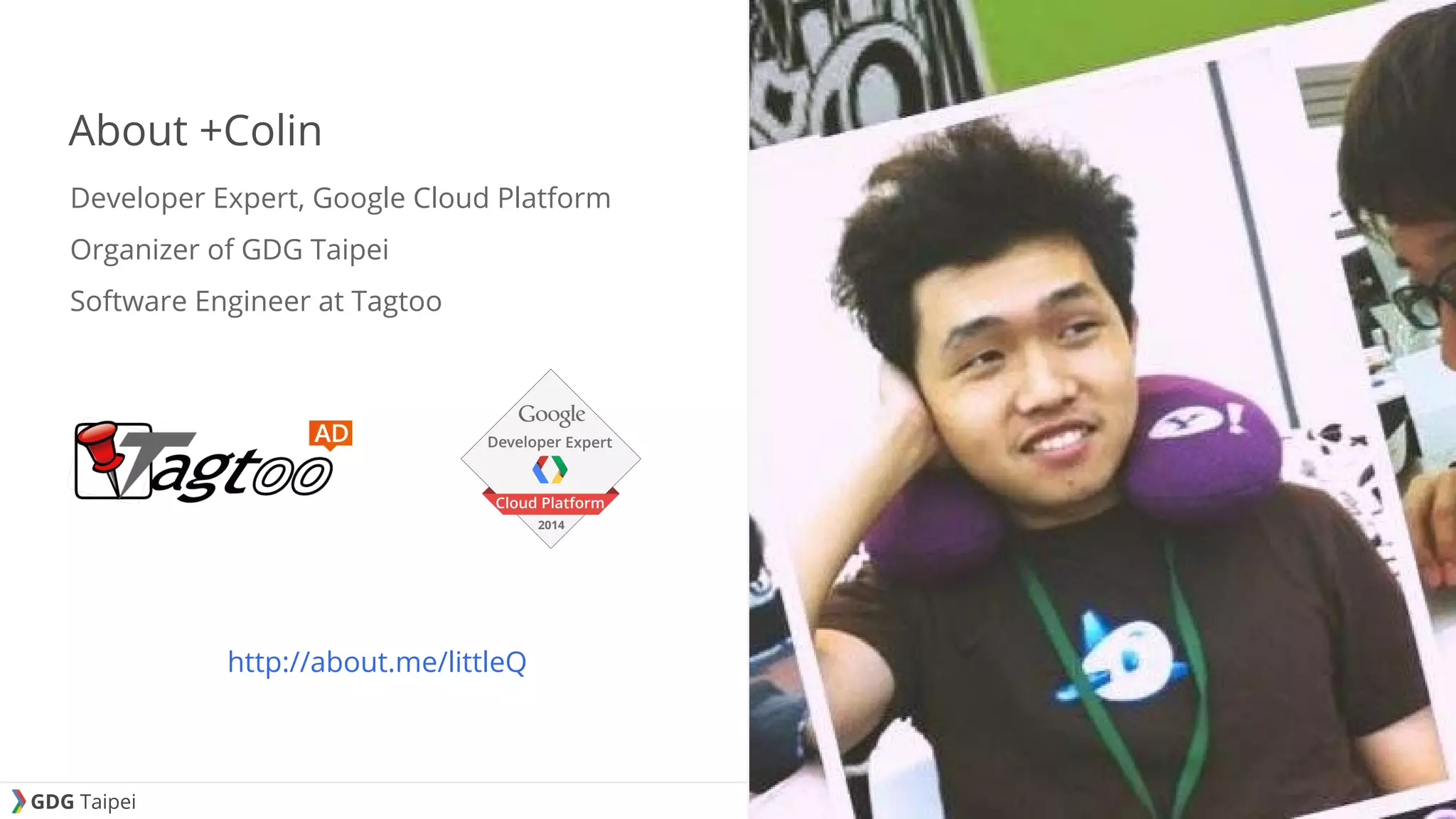
Task: Click the About +Colin heading
Action: (x=196, y=131)
